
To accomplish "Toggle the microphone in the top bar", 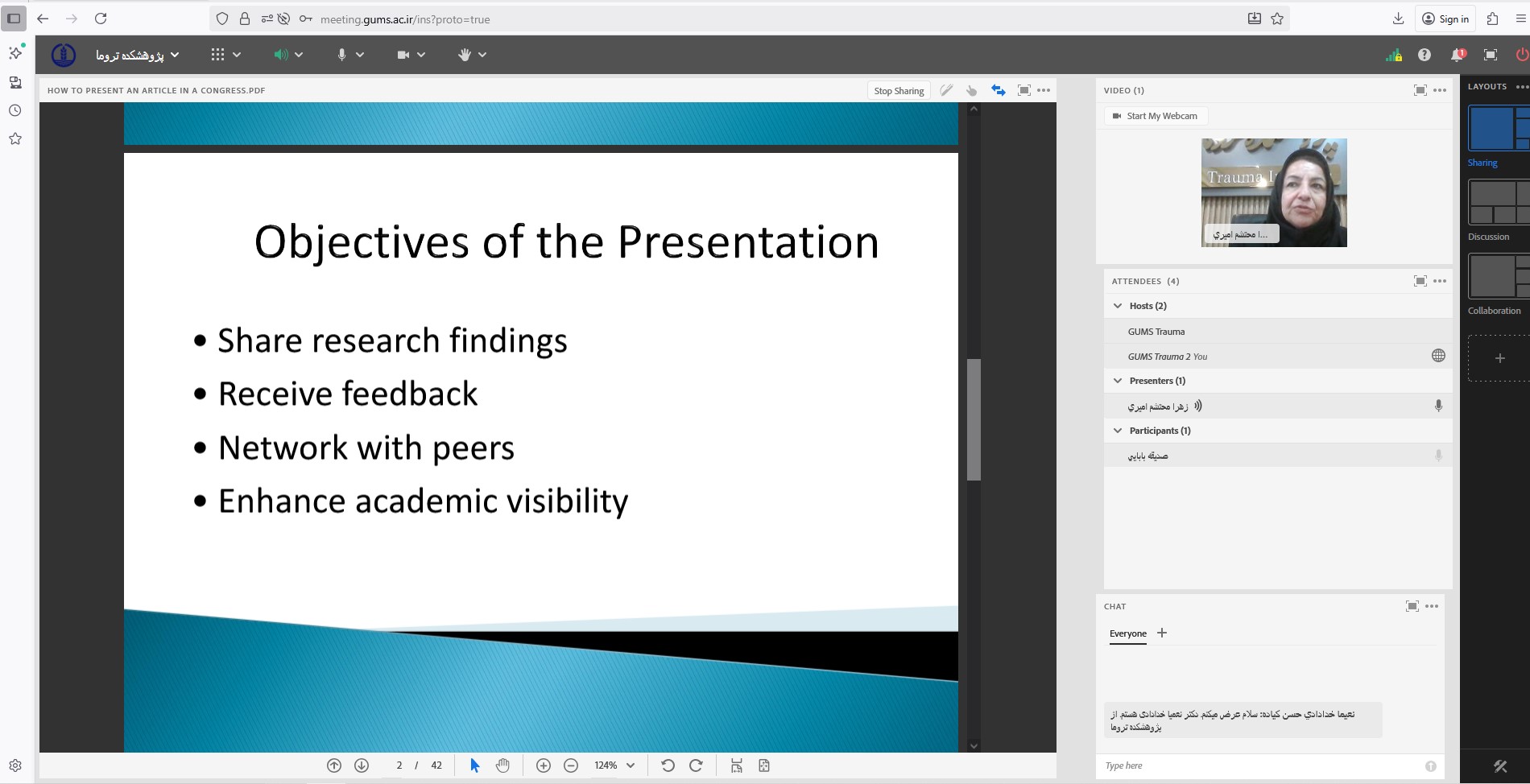I will click(x=341, y=55).
